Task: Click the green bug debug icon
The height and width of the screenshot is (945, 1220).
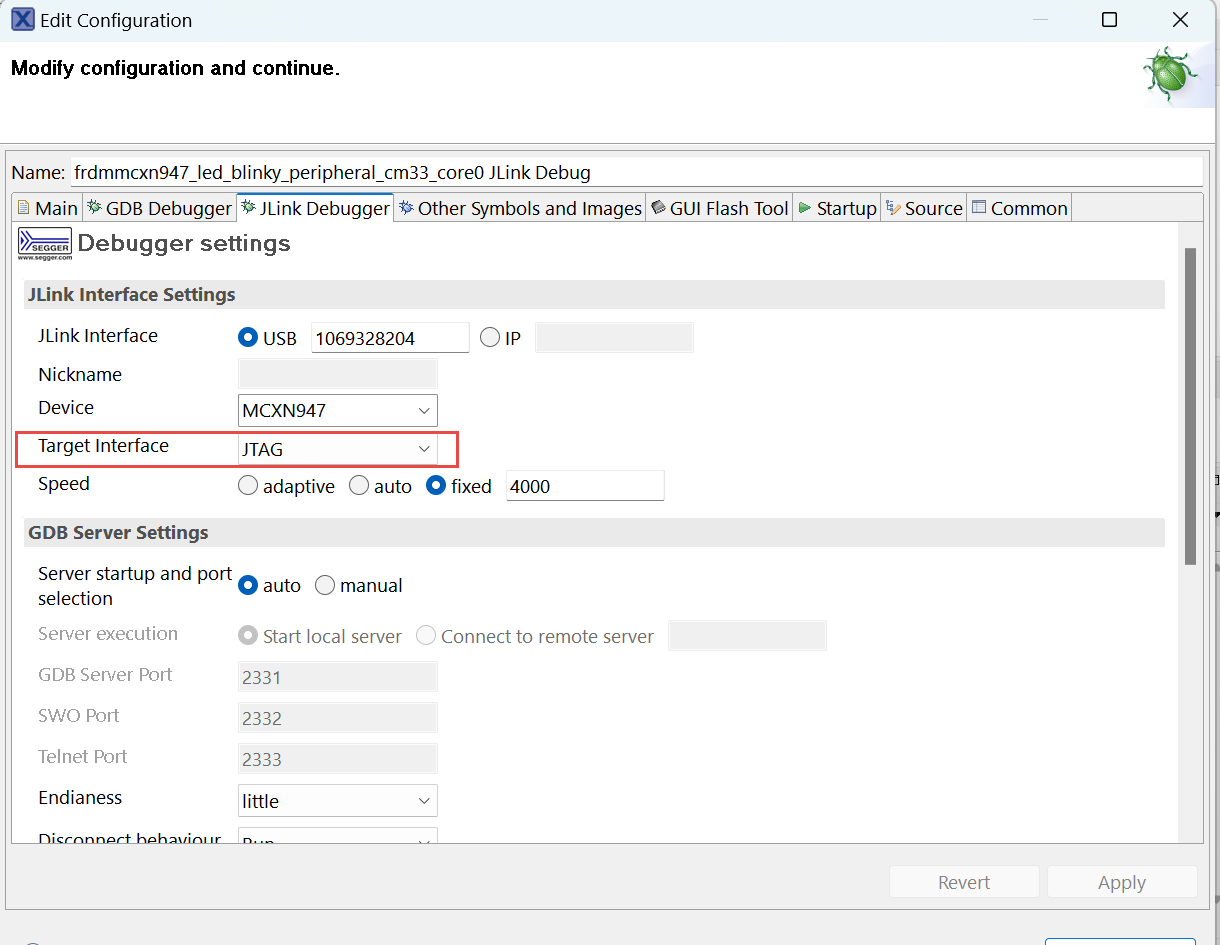Action: [1169, 76]
